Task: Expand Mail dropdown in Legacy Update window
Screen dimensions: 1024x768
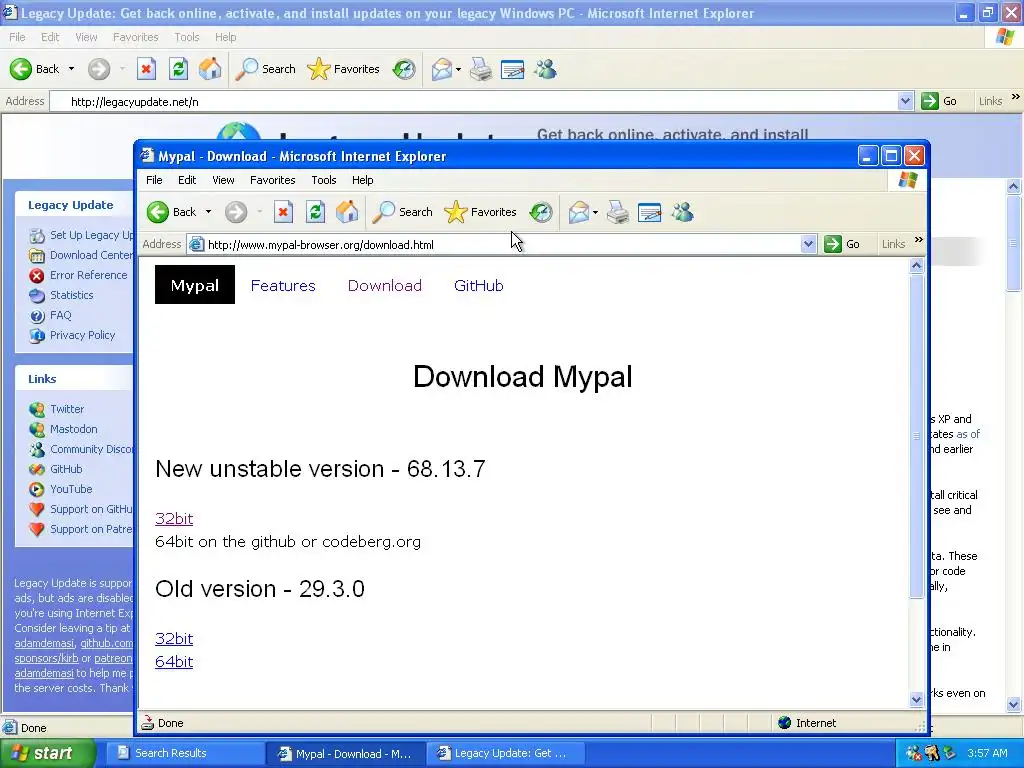Action: (x=458, y=70)
